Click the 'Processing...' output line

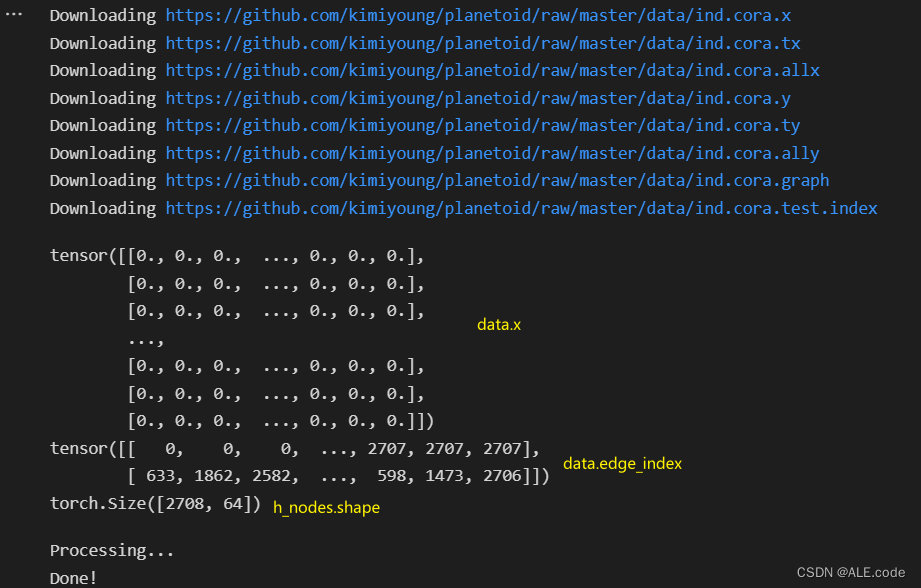[112, 551]
